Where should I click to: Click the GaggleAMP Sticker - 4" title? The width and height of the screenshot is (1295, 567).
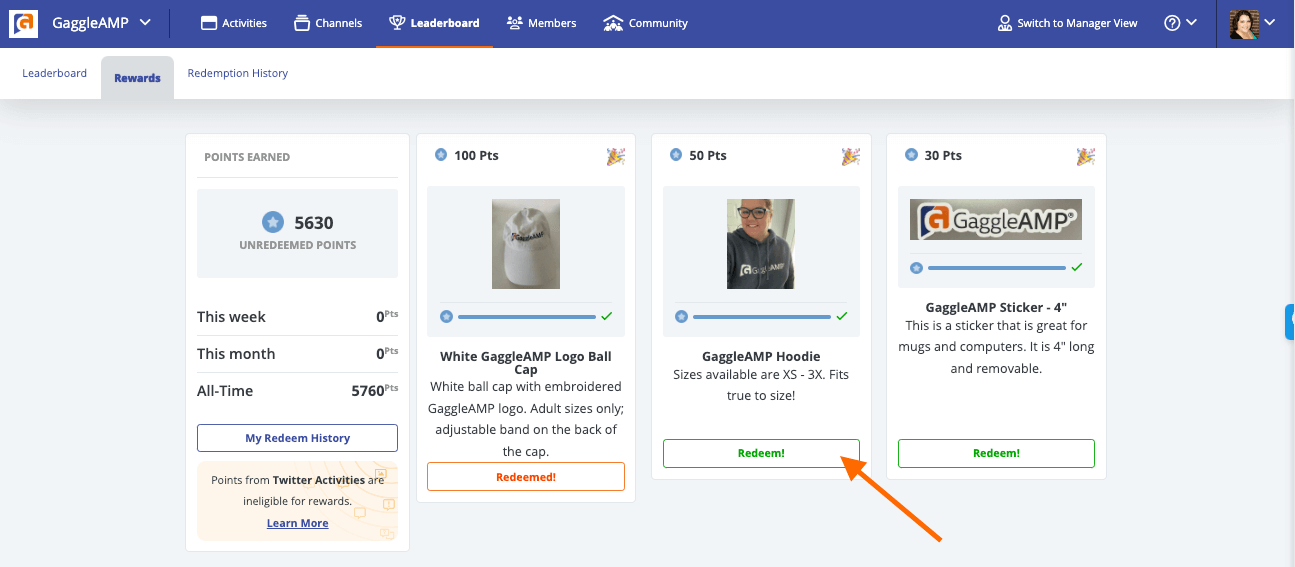click(996, 307)
